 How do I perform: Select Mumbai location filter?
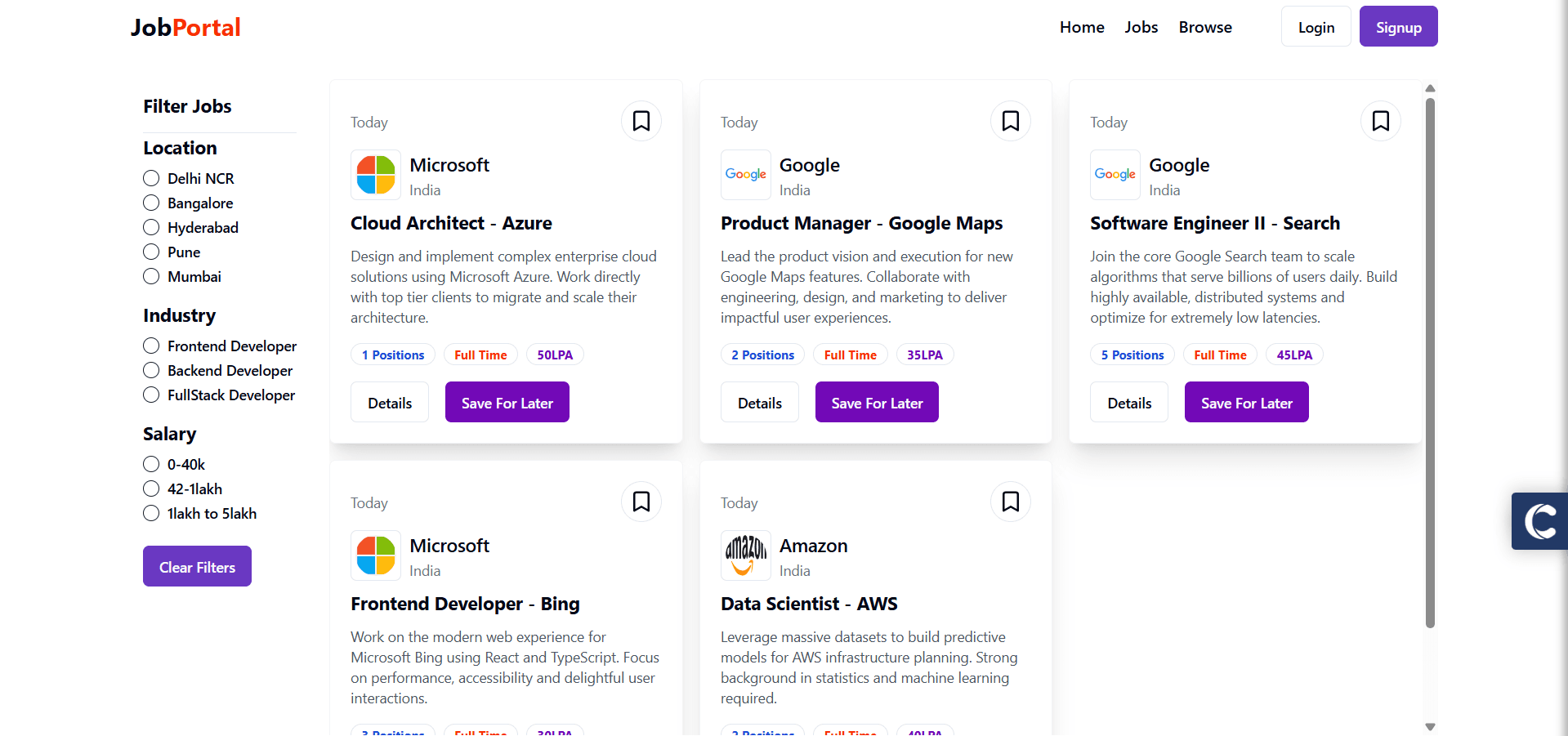pos(151,276)
